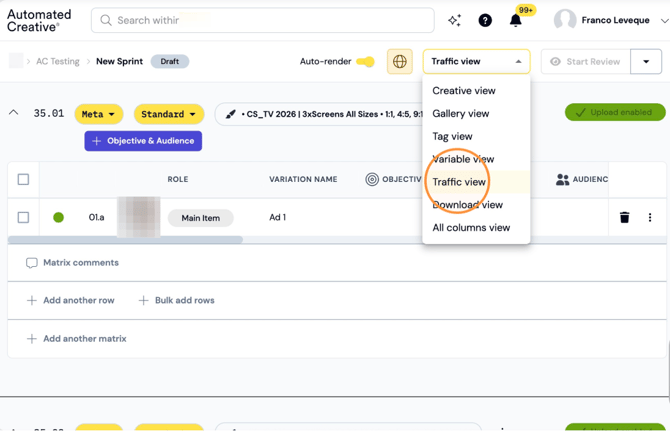This screenshot has width=670, height=431.
Task: Click the VARIATION NAME column header
Action: pyautogui.click(x=303, y=179)
